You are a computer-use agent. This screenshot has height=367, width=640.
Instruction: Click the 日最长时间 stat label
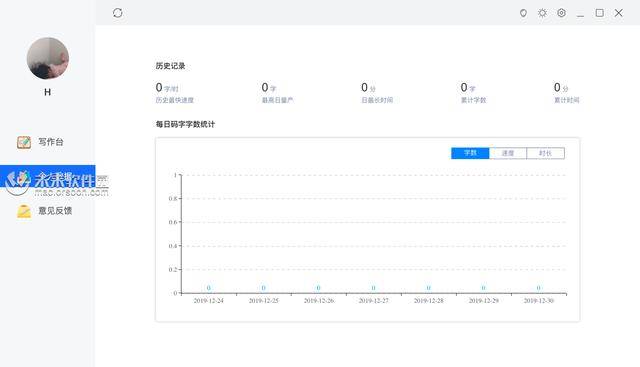(x=377, y=100)
